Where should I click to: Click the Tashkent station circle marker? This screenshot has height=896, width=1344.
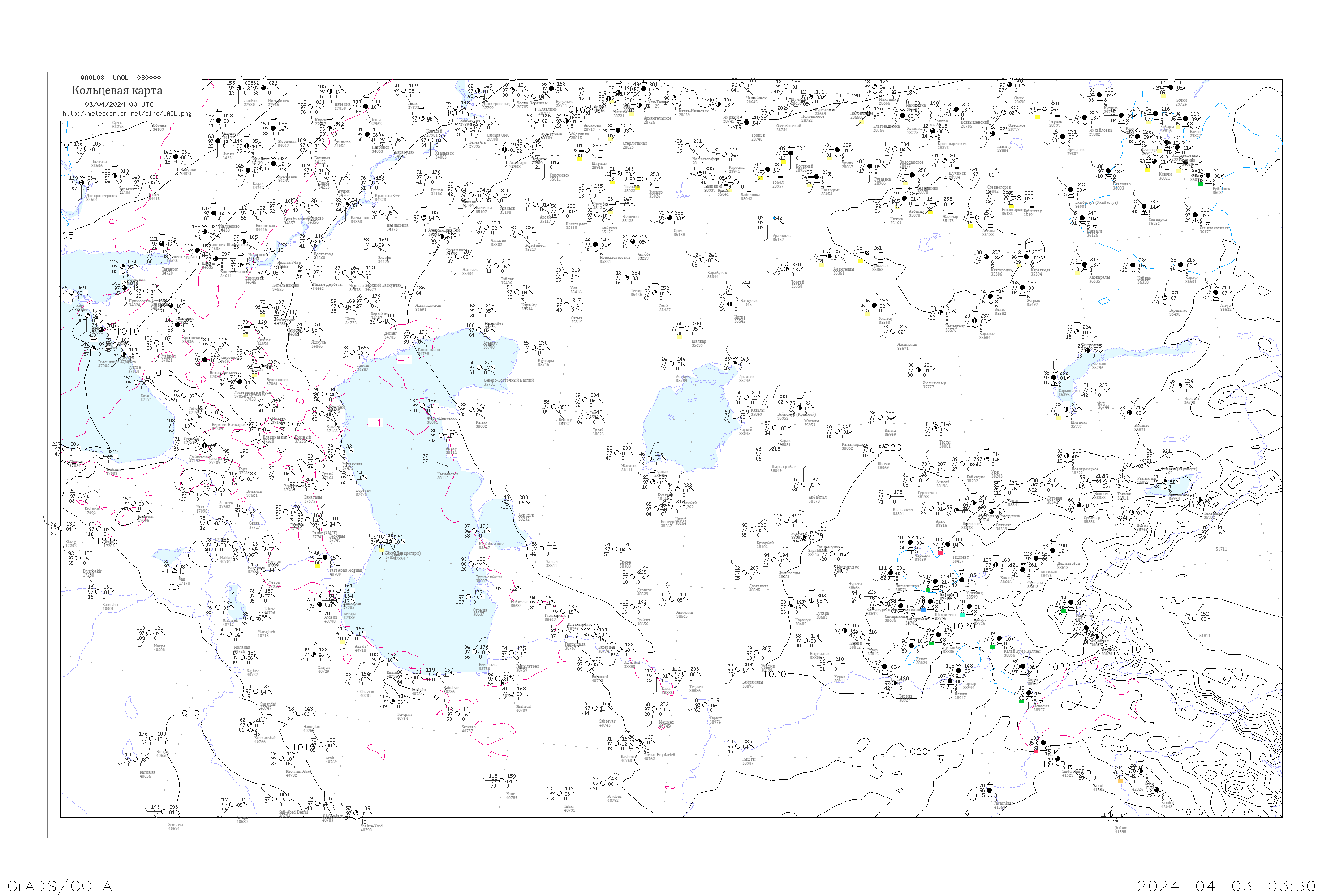coord(948,545)
